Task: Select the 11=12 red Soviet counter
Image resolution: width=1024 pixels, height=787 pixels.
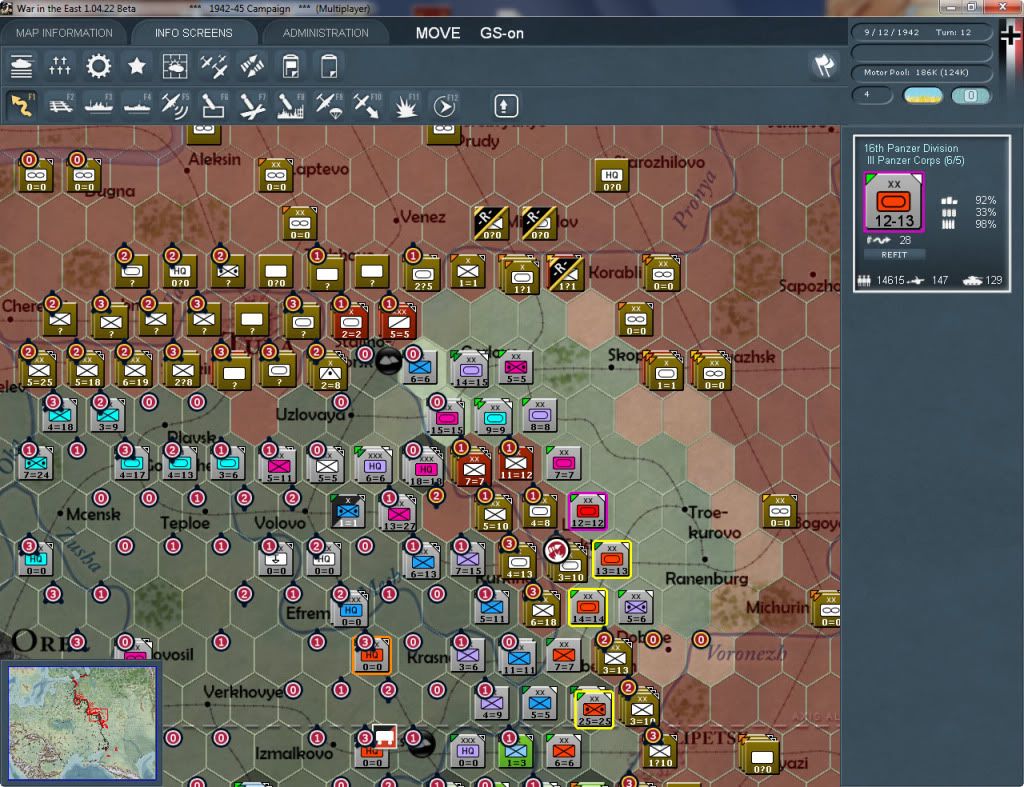Action: [516, 463]
